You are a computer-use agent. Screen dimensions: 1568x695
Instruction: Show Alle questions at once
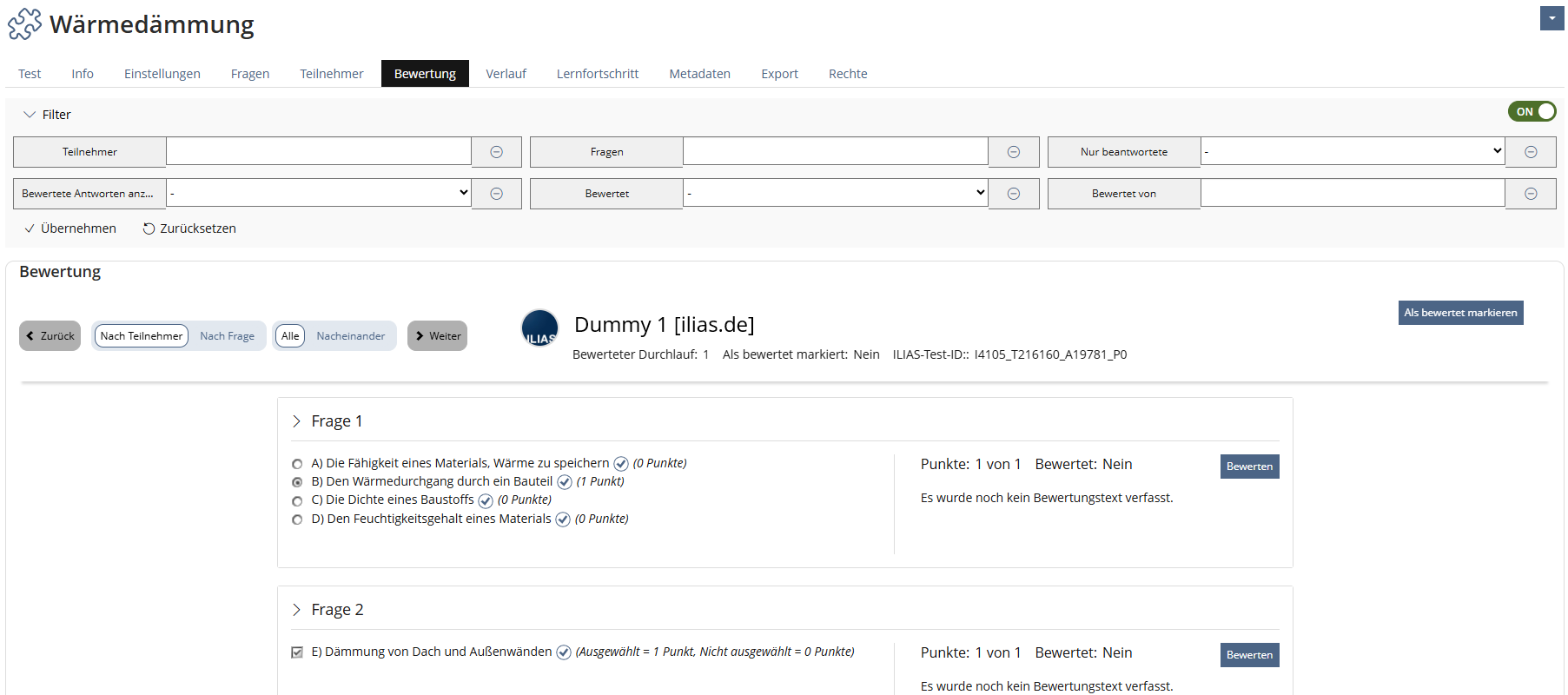[290, 336]
